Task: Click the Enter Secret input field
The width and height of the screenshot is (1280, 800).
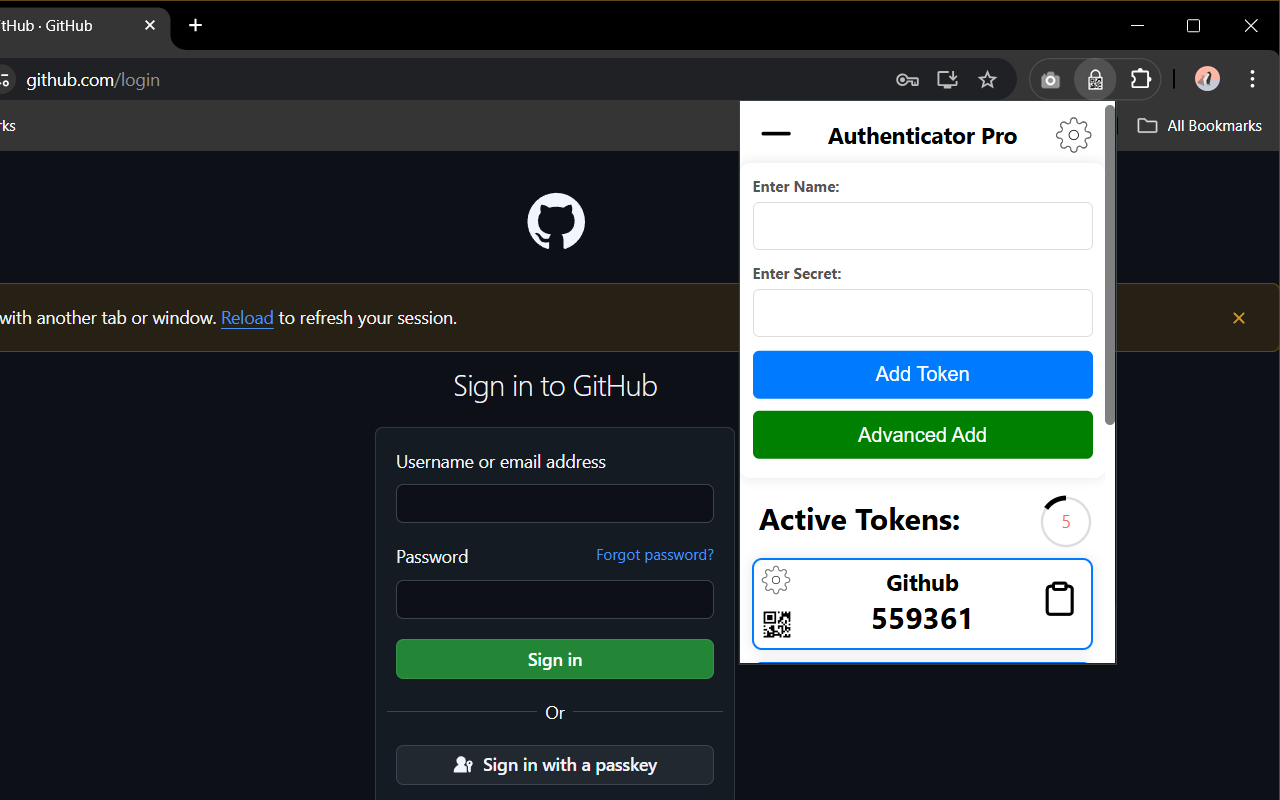Action: coord(922,313)
